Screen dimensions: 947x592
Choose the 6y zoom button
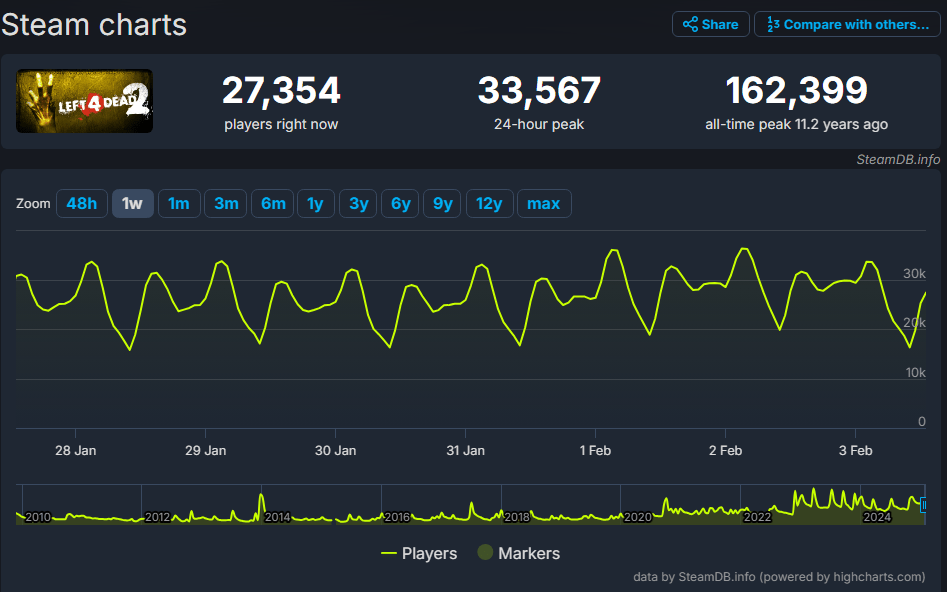point(400,204)
